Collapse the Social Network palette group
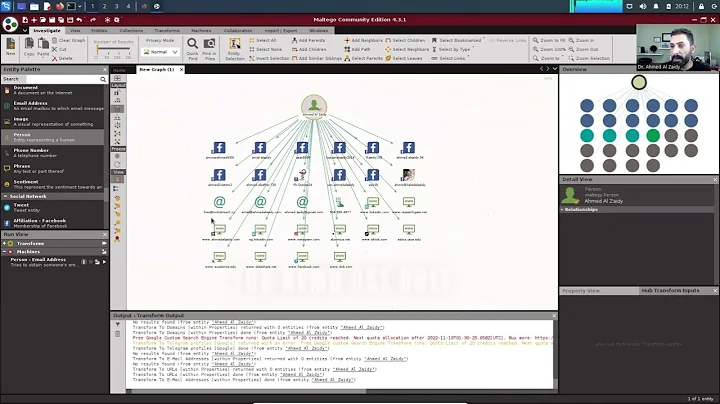Viewport: 720px width, 404px height. (x=6, y=196)
